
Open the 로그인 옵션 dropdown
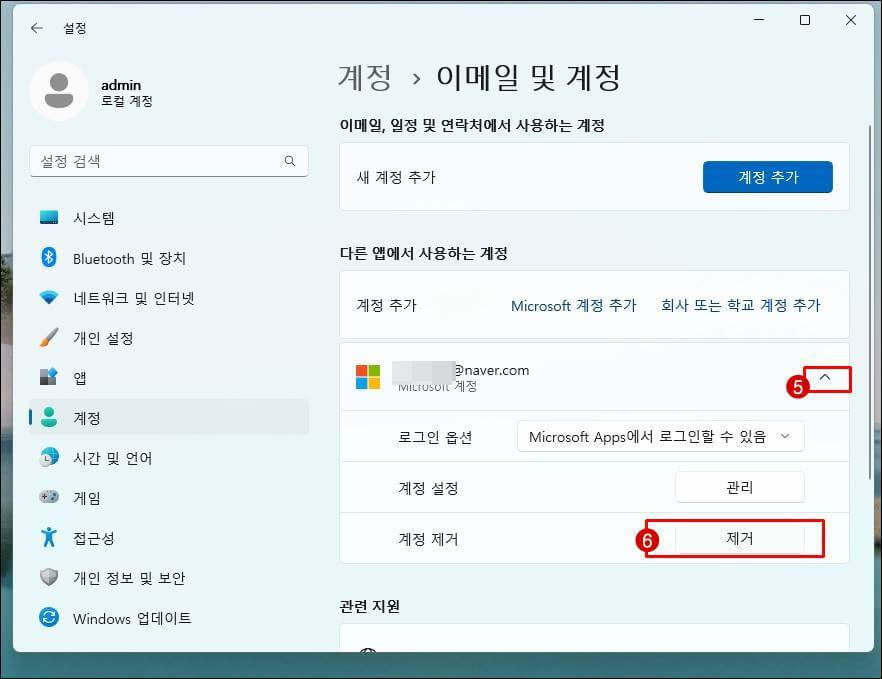[660, 436]
